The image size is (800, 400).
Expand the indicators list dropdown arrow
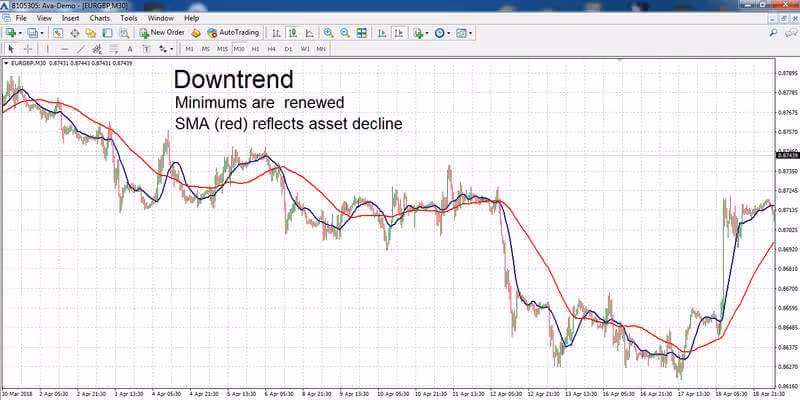pos(427,33)
